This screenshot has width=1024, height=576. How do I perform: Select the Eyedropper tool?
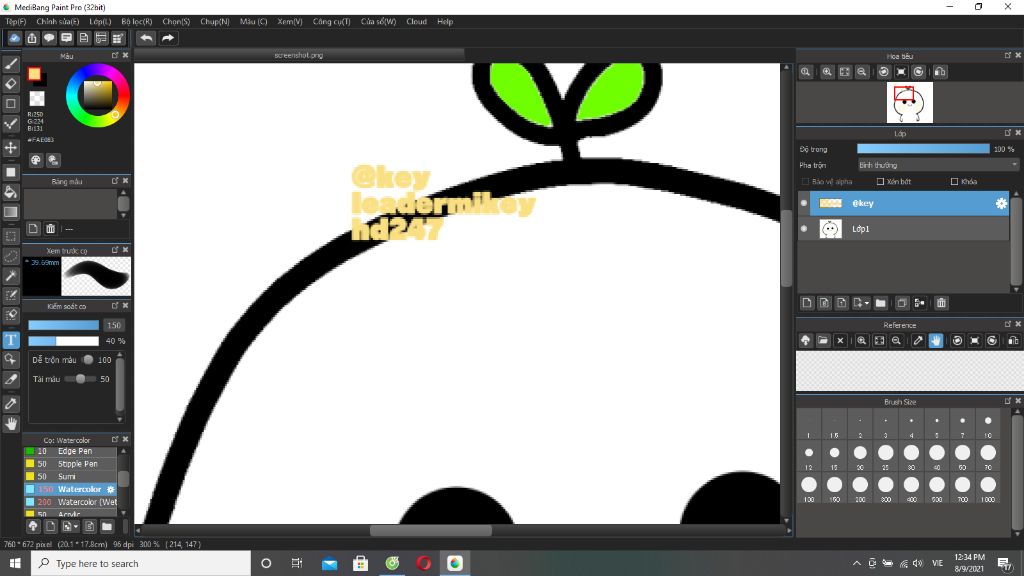click(x=11, y=404)
